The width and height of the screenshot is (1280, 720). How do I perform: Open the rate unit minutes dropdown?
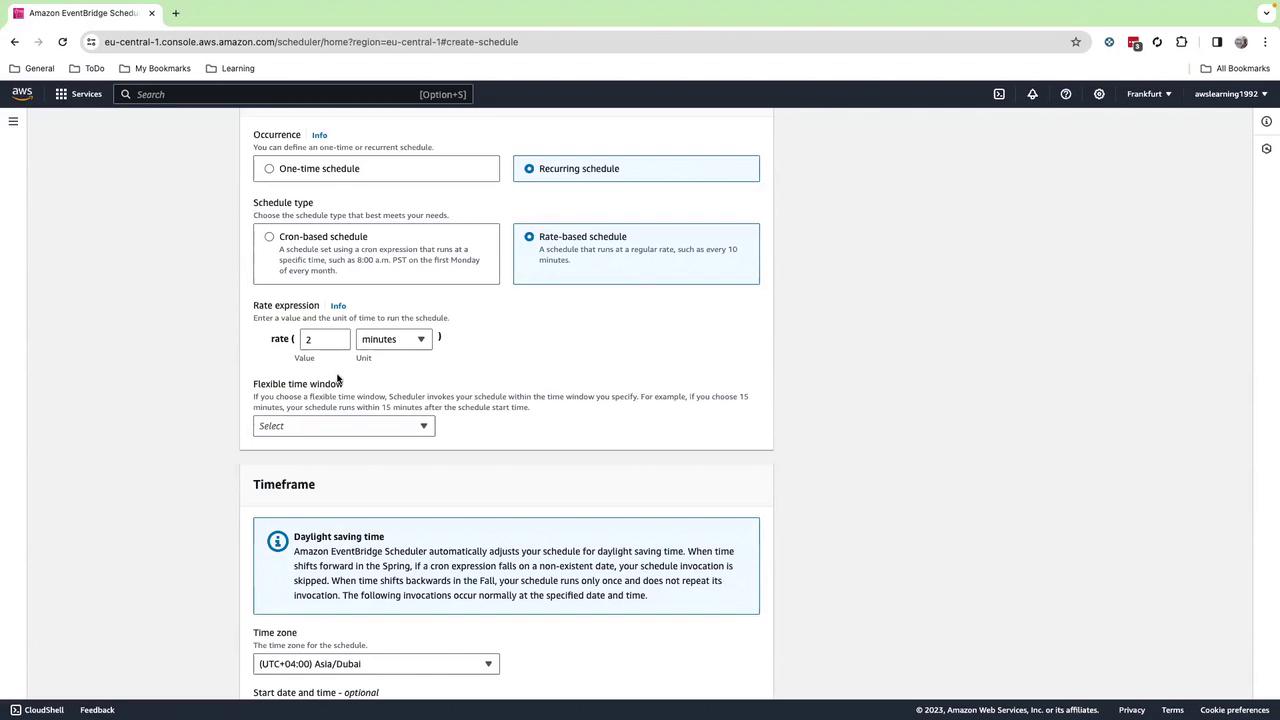point(394,340)
